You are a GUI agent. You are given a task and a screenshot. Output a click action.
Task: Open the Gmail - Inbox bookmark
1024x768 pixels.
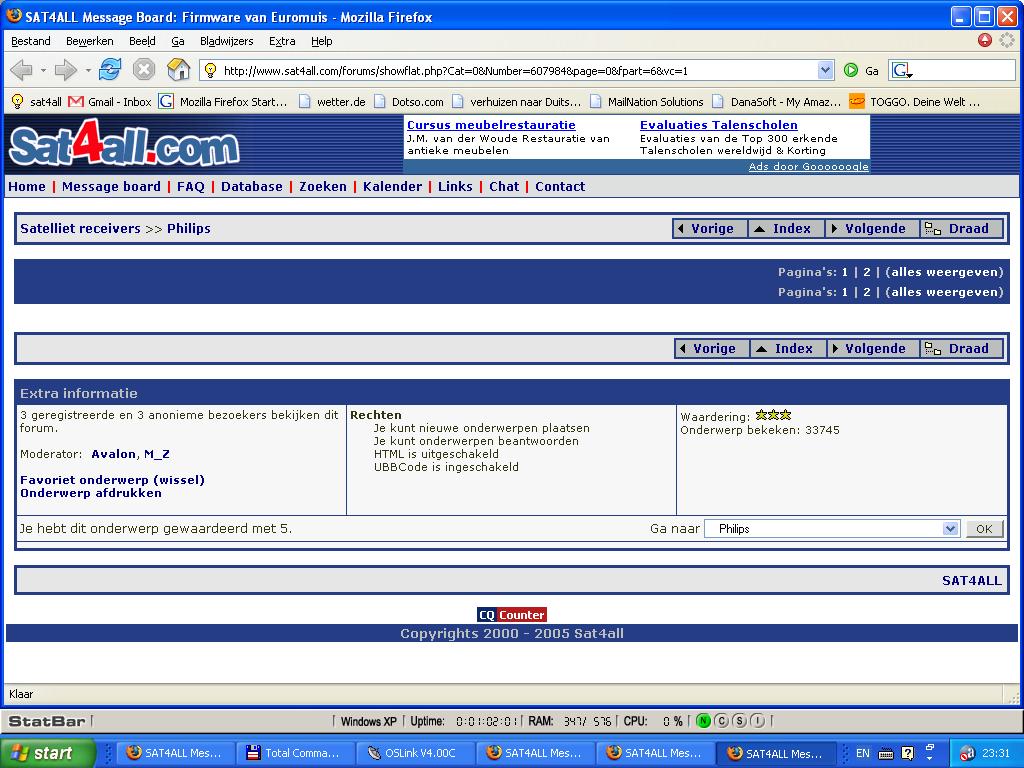110,101
